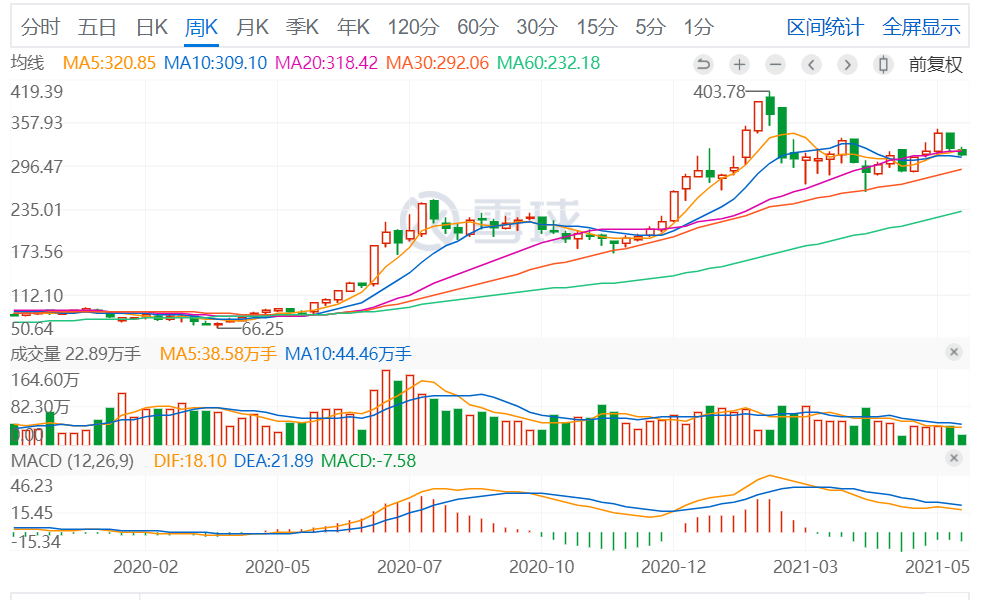Click 全屏显示 fullscreen link
Screen dimensions: 983x600
pyautogui.click(x=921, y=27)
